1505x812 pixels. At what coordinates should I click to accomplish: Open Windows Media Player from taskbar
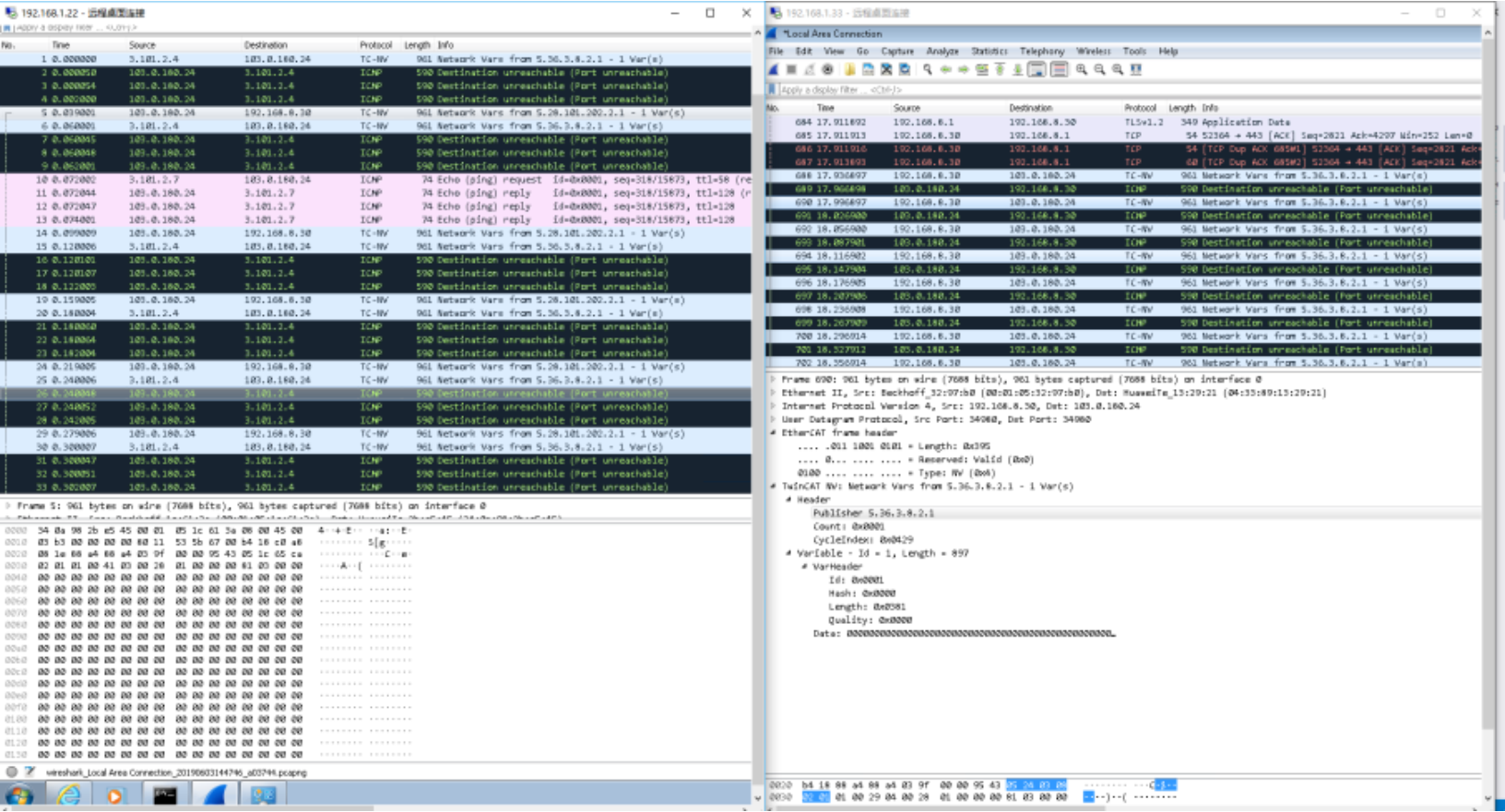point(116,795)
